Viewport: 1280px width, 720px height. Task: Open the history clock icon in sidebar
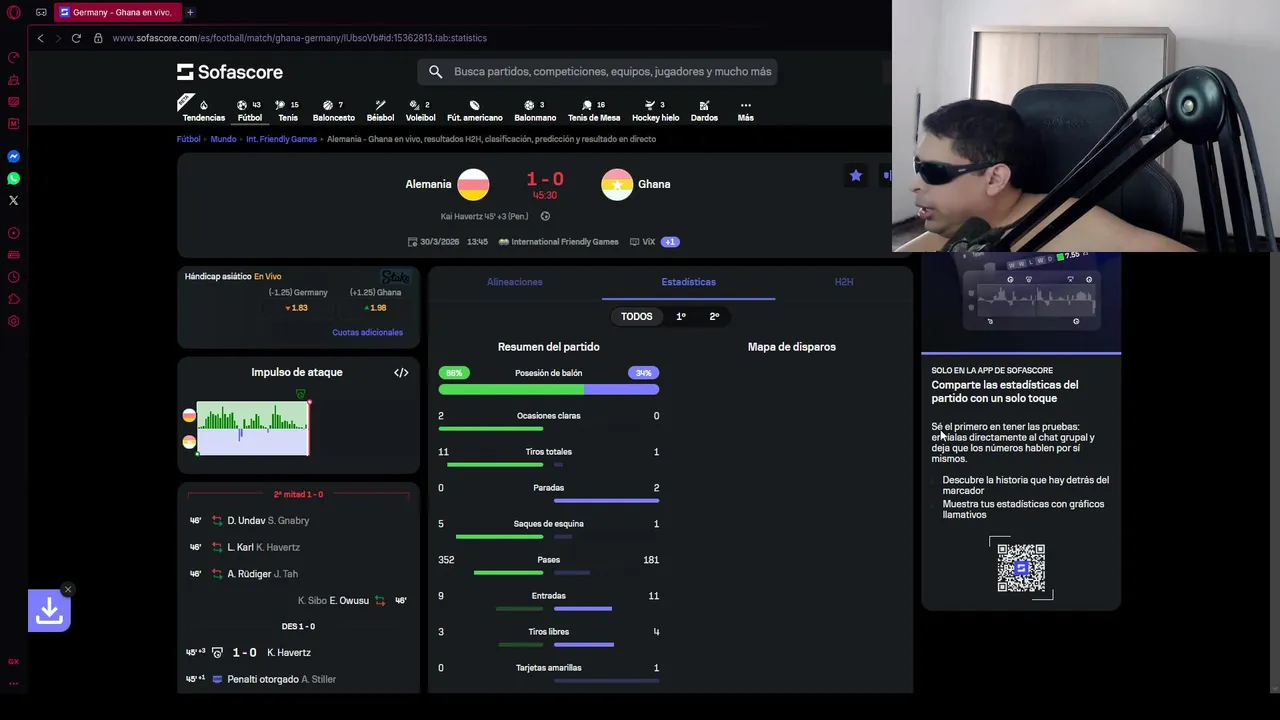coord(14,277)
